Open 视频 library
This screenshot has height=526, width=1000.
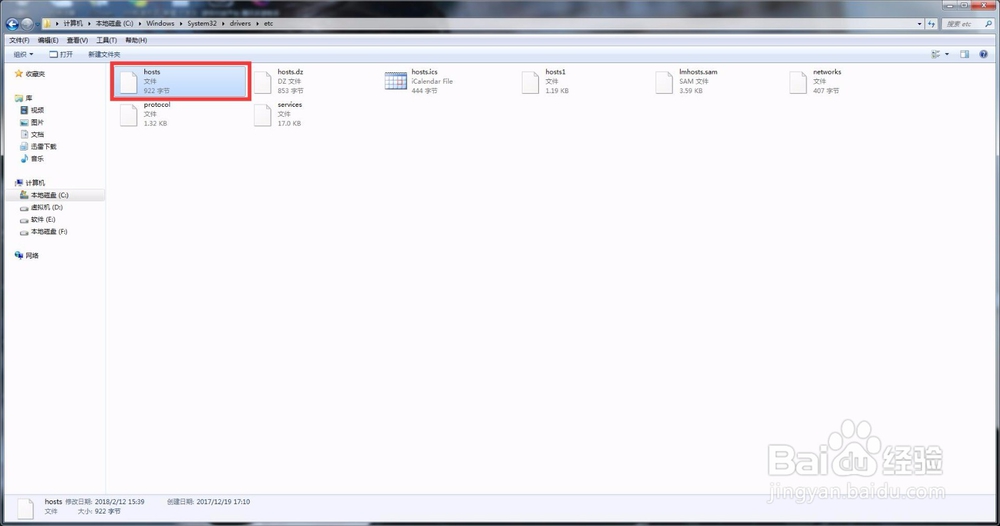tap(37, 110)
